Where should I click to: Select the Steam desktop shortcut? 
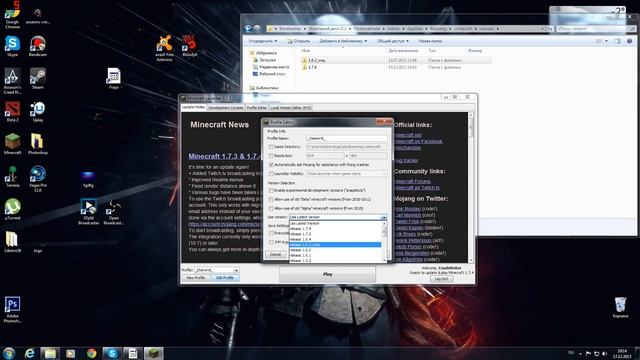pos(38,78)
